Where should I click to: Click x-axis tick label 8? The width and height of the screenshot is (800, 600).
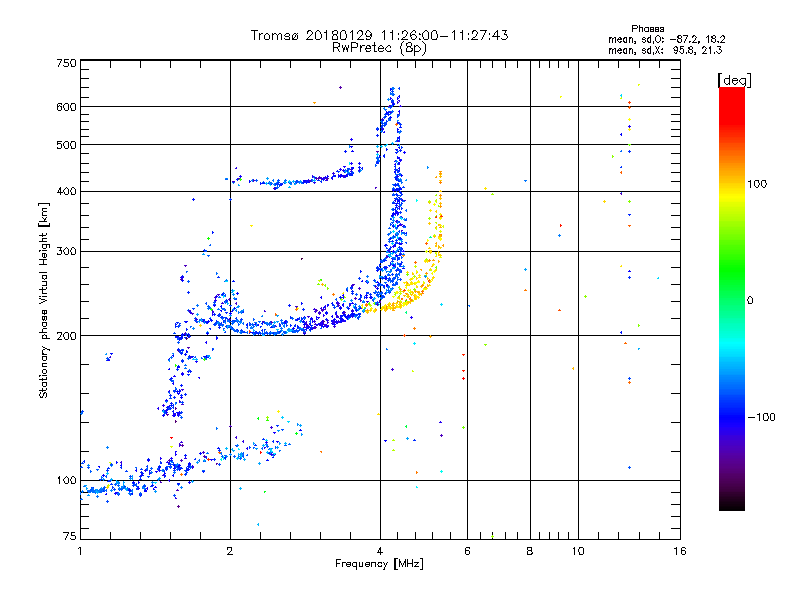(x=530, y=551)
